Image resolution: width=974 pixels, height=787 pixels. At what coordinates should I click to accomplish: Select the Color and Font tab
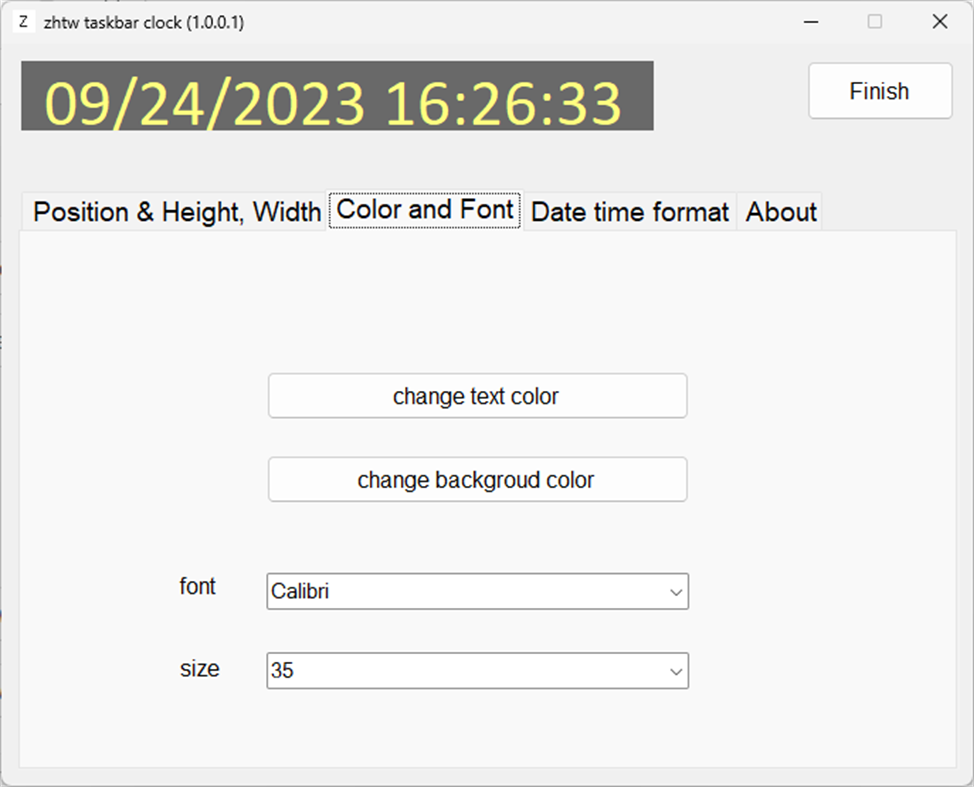[425, 210]
